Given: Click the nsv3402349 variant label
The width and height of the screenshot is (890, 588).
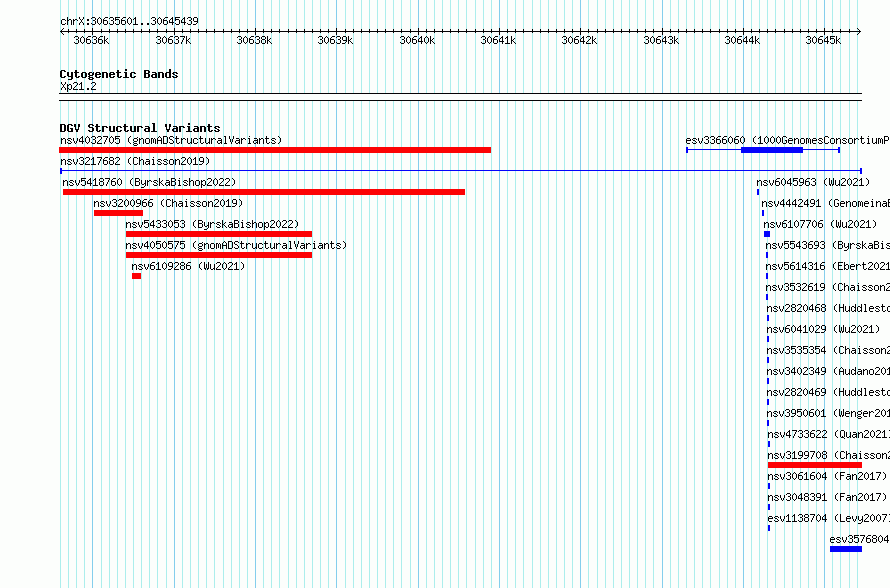Looking at the screenshot, I should click(x=828, y=371).
